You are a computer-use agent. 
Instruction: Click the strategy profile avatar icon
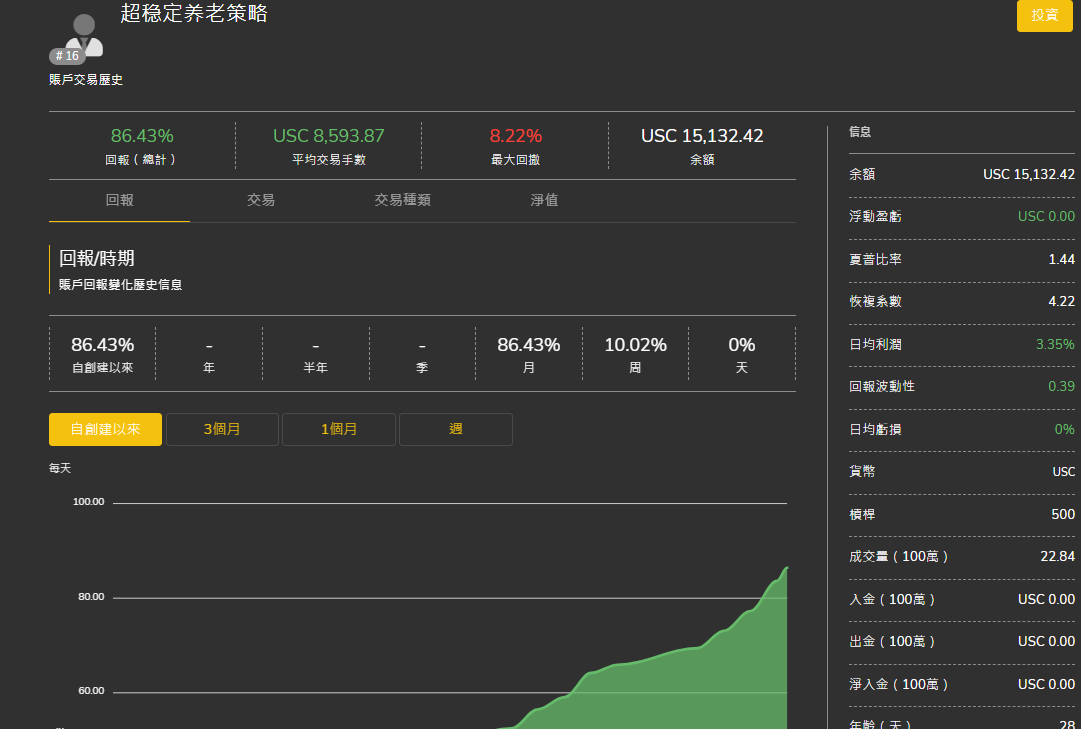tap(84, 34)
